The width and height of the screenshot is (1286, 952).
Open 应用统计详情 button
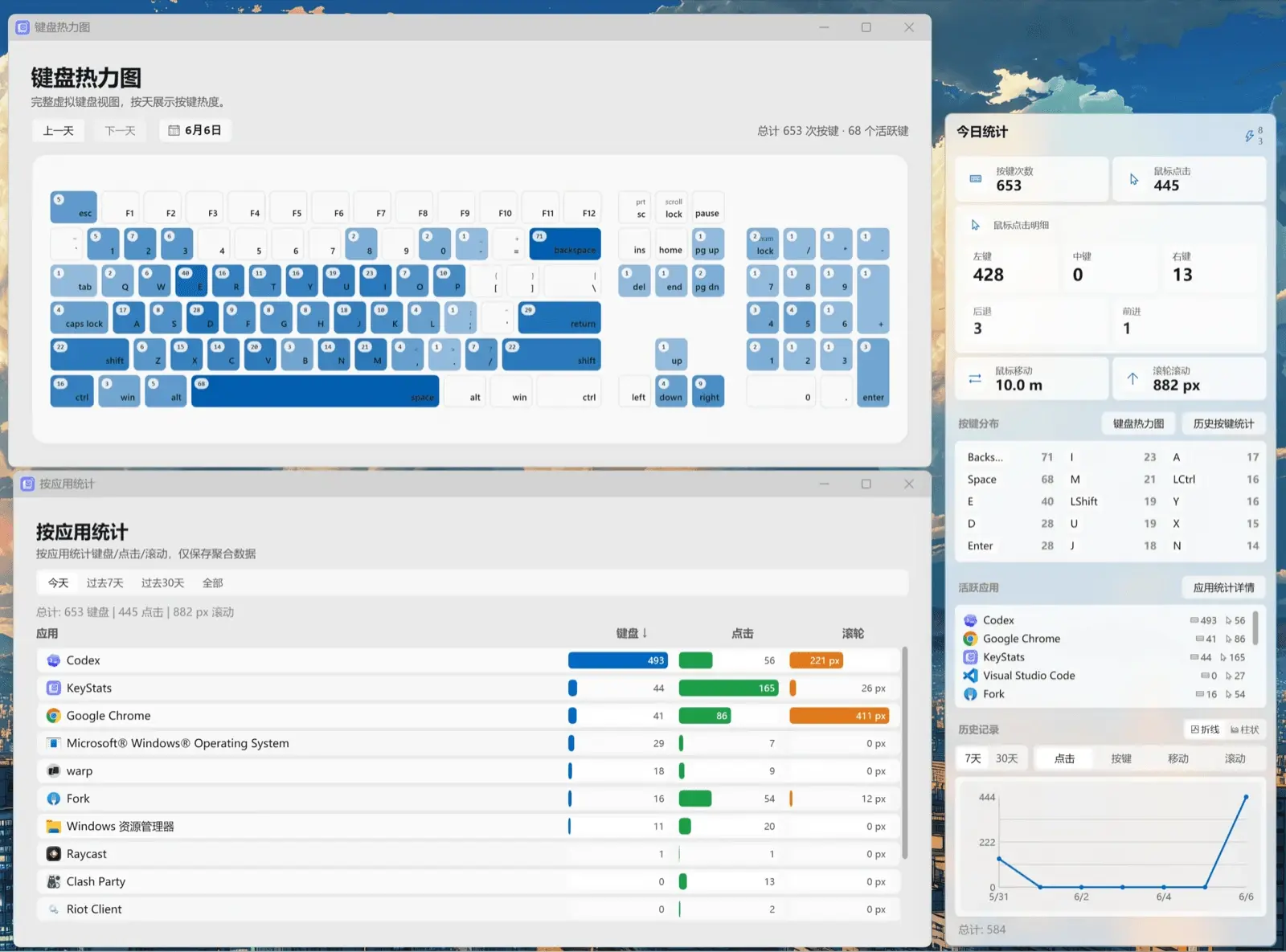(x=1223, y=587)
